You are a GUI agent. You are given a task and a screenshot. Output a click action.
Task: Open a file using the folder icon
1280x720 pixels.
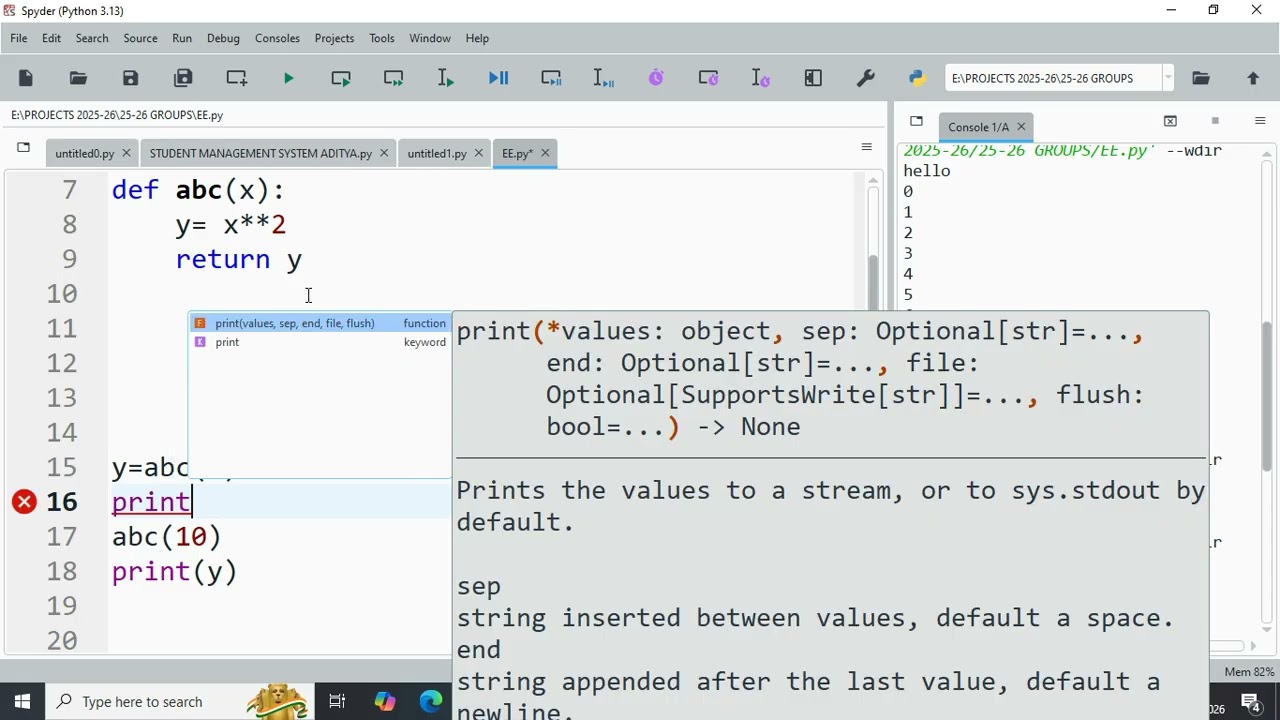pyautogui.click(x=78, y=78)
